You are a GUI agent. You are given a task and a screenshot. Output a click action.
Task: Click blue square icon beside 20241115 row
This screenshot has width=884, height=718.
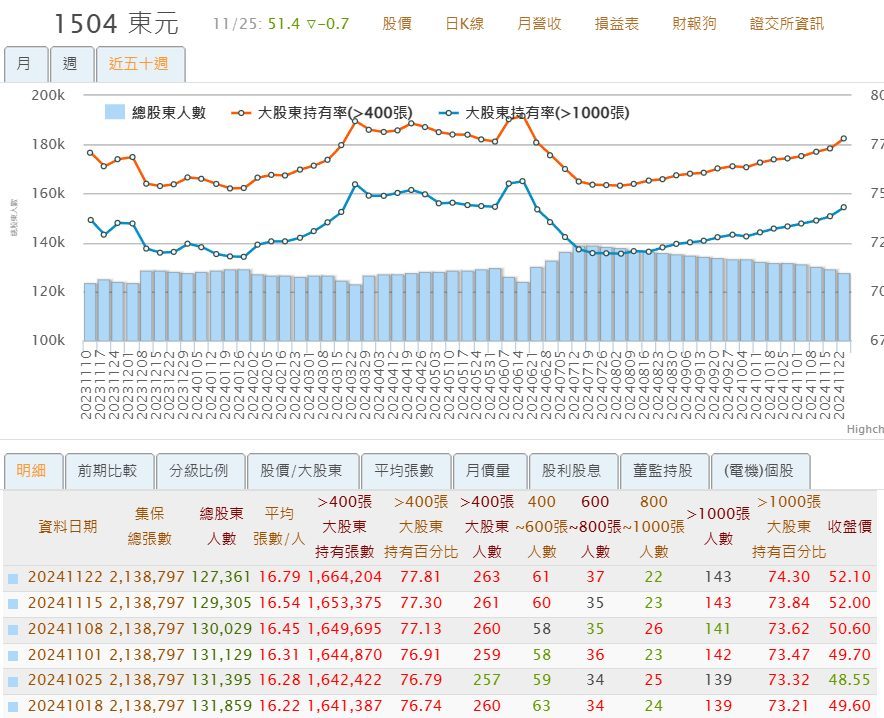click(13, 604)
